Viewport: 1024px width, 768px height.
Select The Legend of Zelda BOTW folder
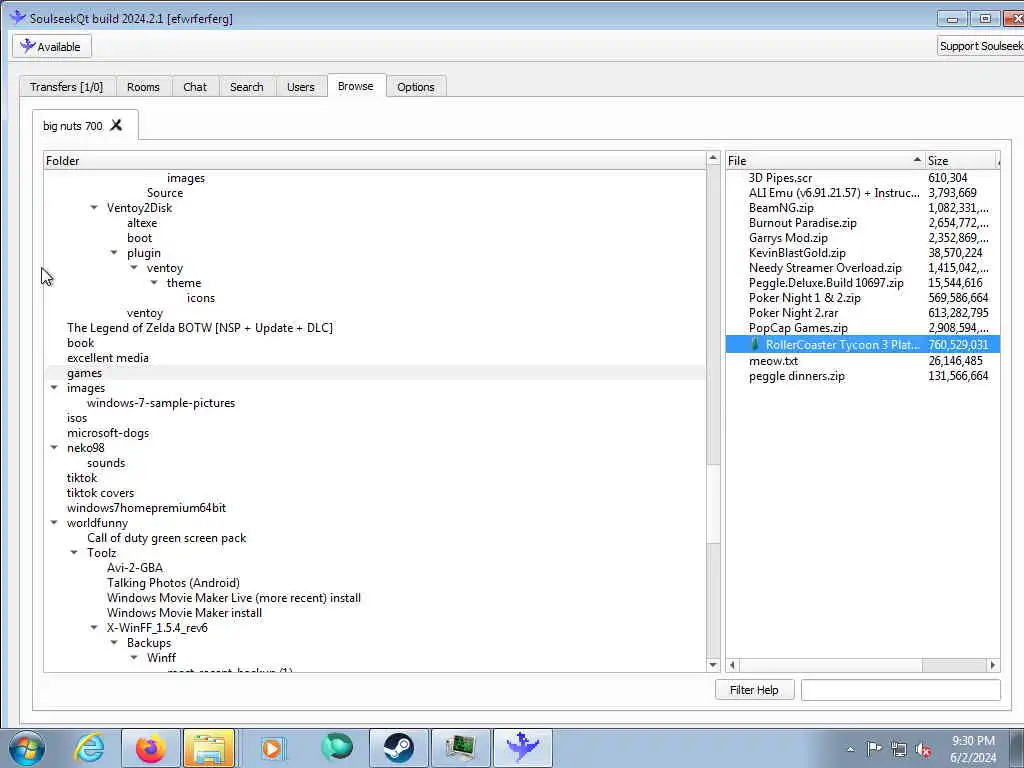point(200,328)
